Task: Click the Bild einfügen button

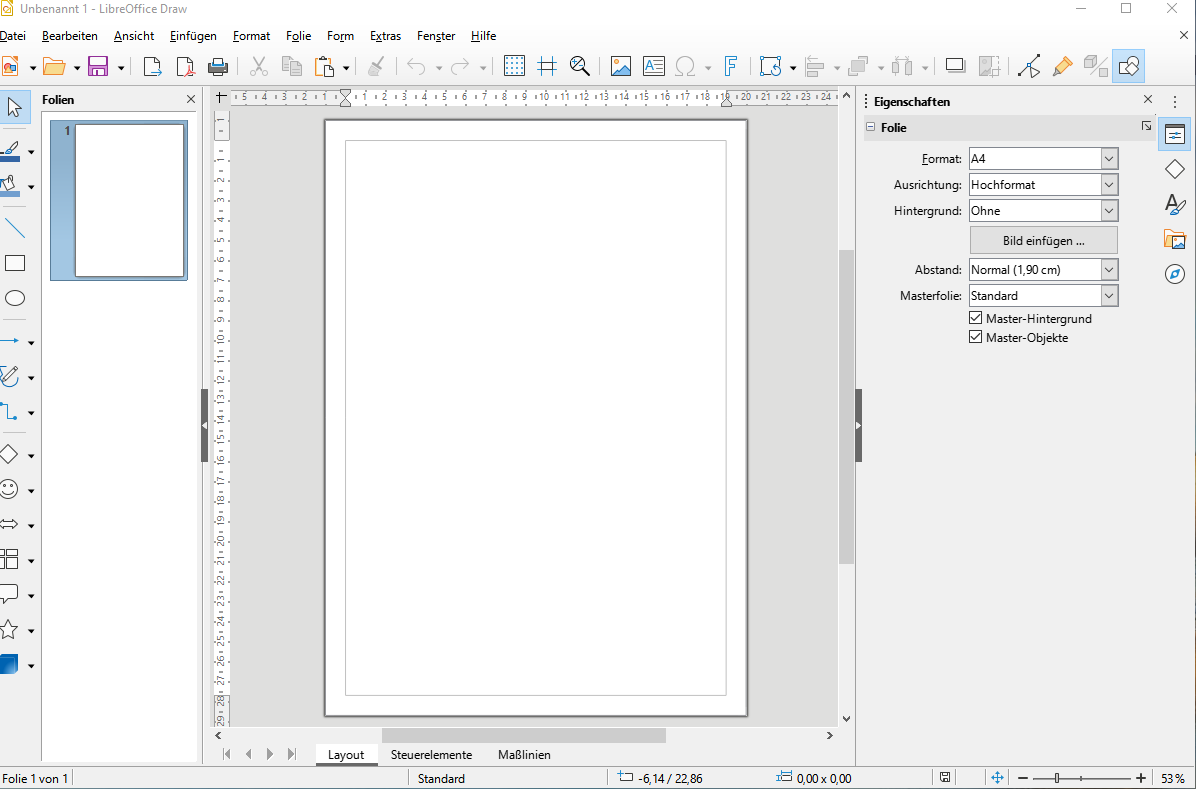Action: point(1043,240)
